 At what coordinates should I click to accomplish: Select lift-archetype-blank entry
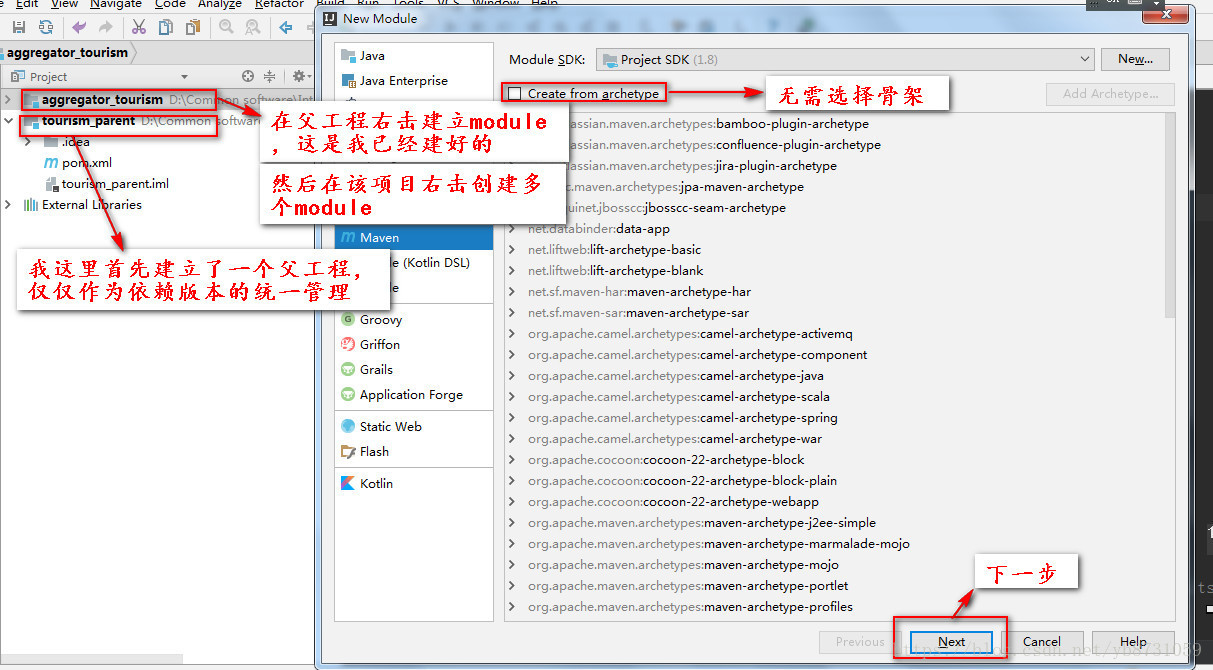pyautogui.click(x=615, y=271)
